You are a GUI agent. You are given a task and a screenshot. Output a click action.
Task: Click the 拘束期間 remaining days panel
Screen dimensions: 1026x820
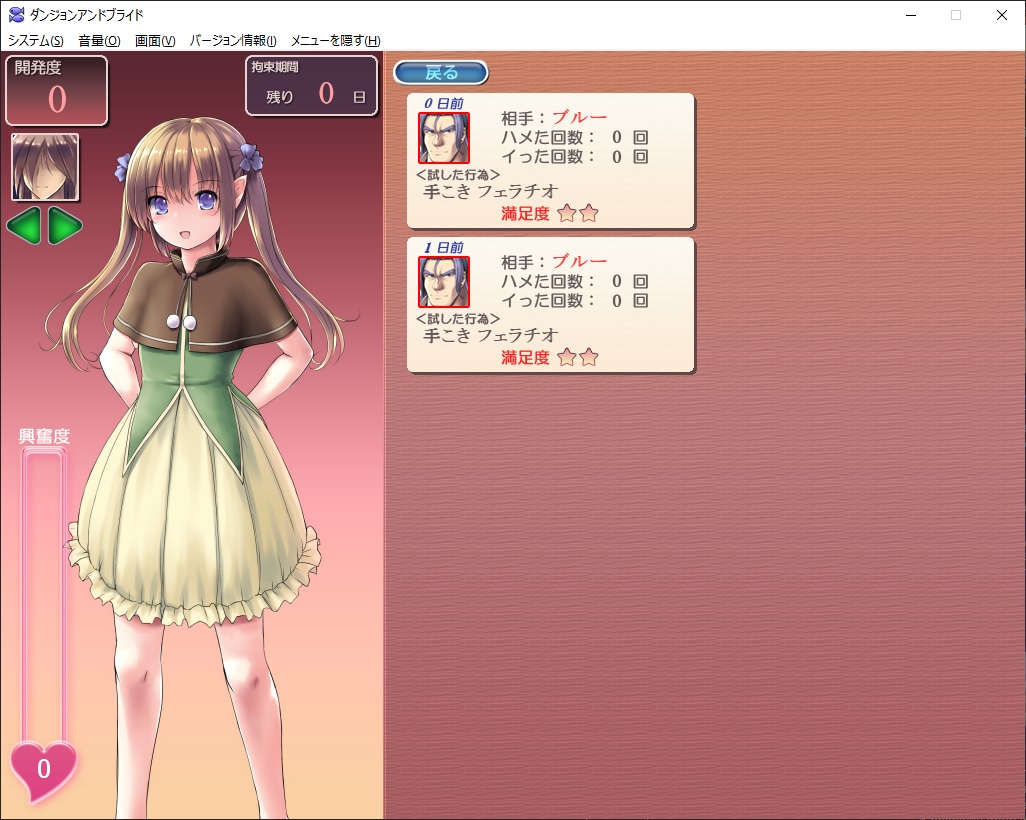(x=311, y=86)
